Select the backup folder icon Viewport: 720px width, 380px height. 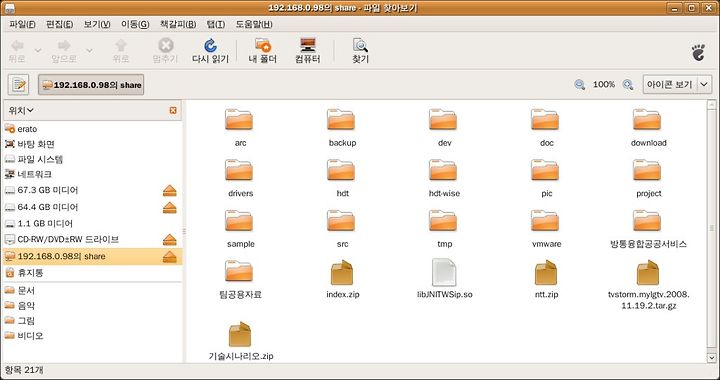(341, 120)
